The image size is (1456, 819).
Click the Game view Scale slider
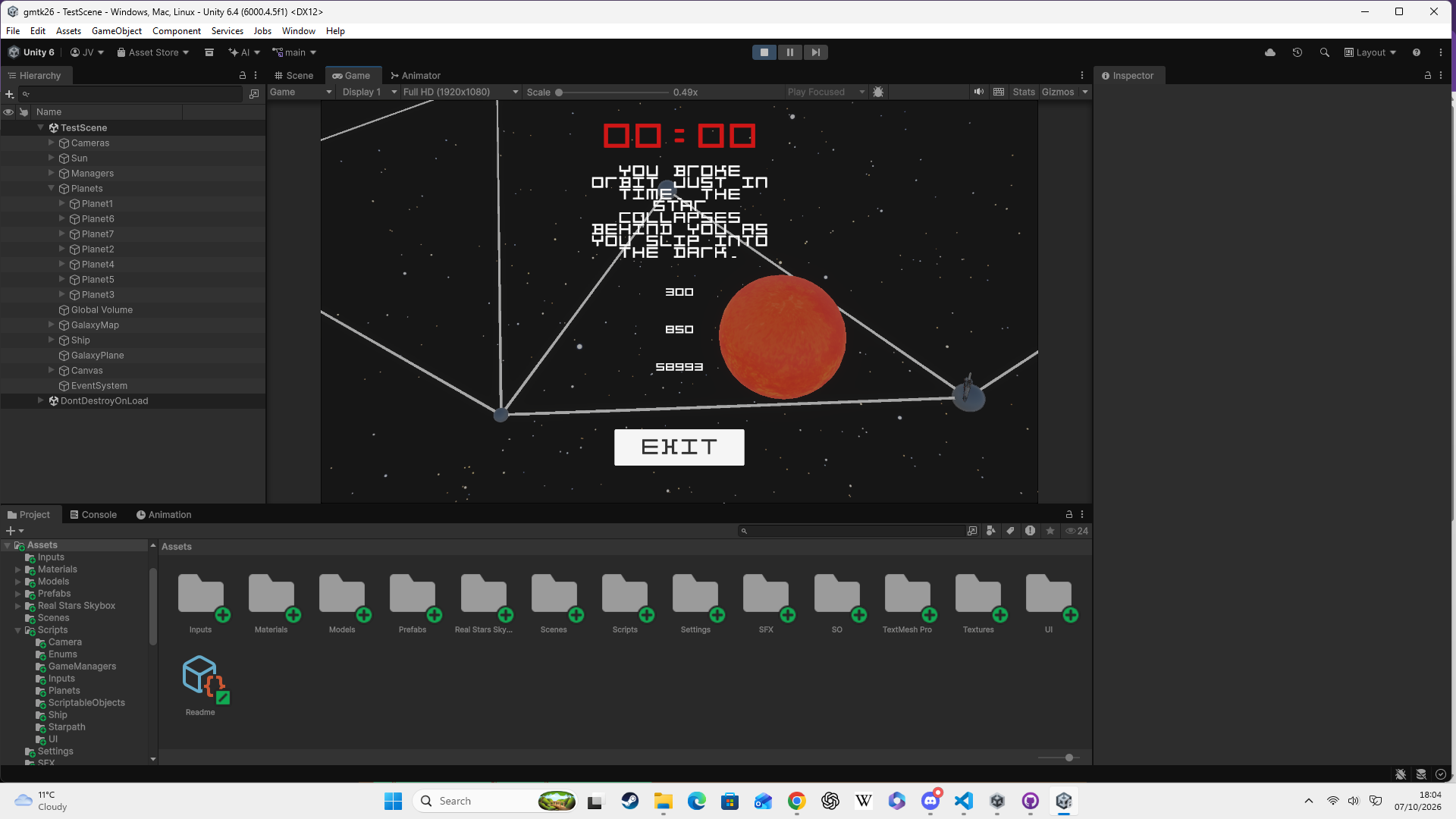coord(613,92)
